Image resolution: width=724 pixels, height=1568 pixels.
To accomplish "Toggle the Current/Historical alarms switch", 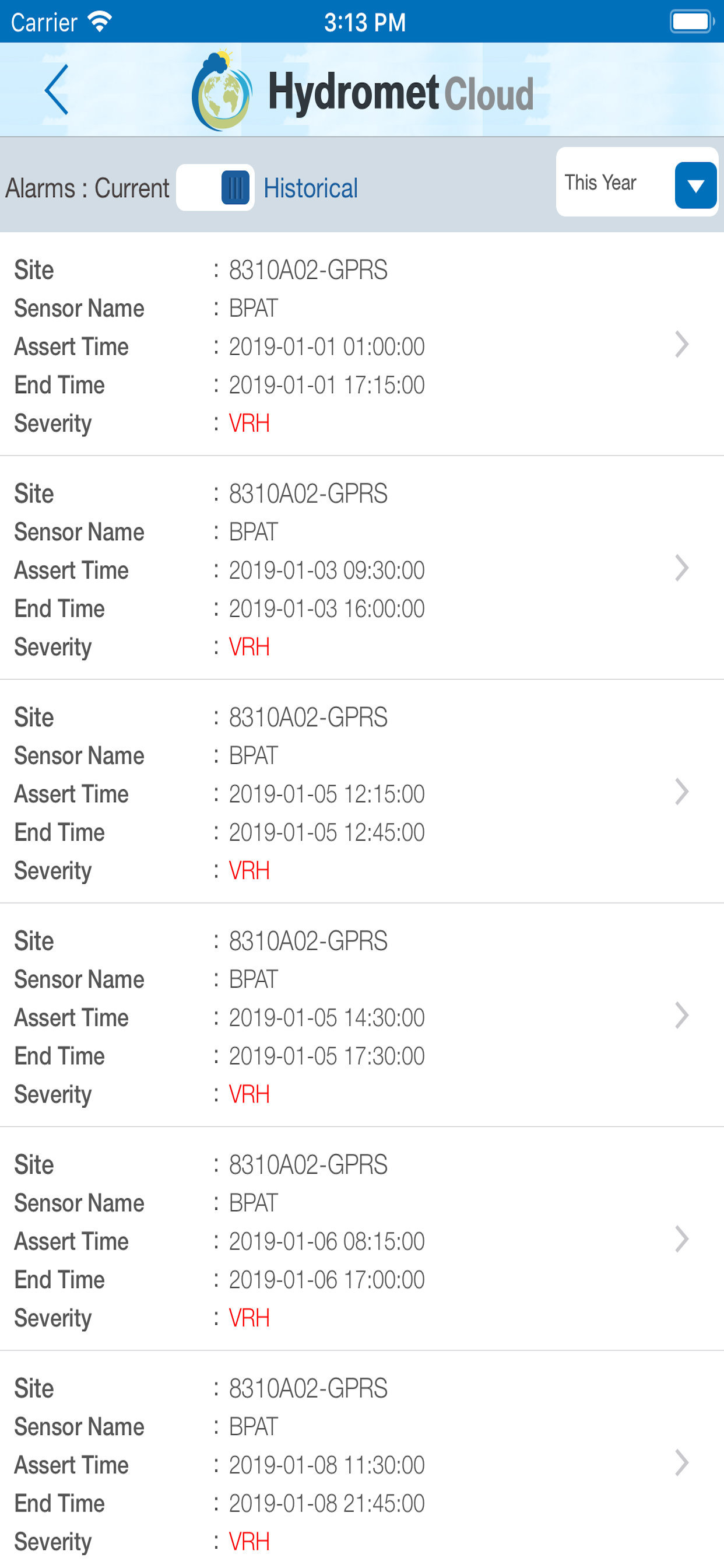I will tap(215, 187).
